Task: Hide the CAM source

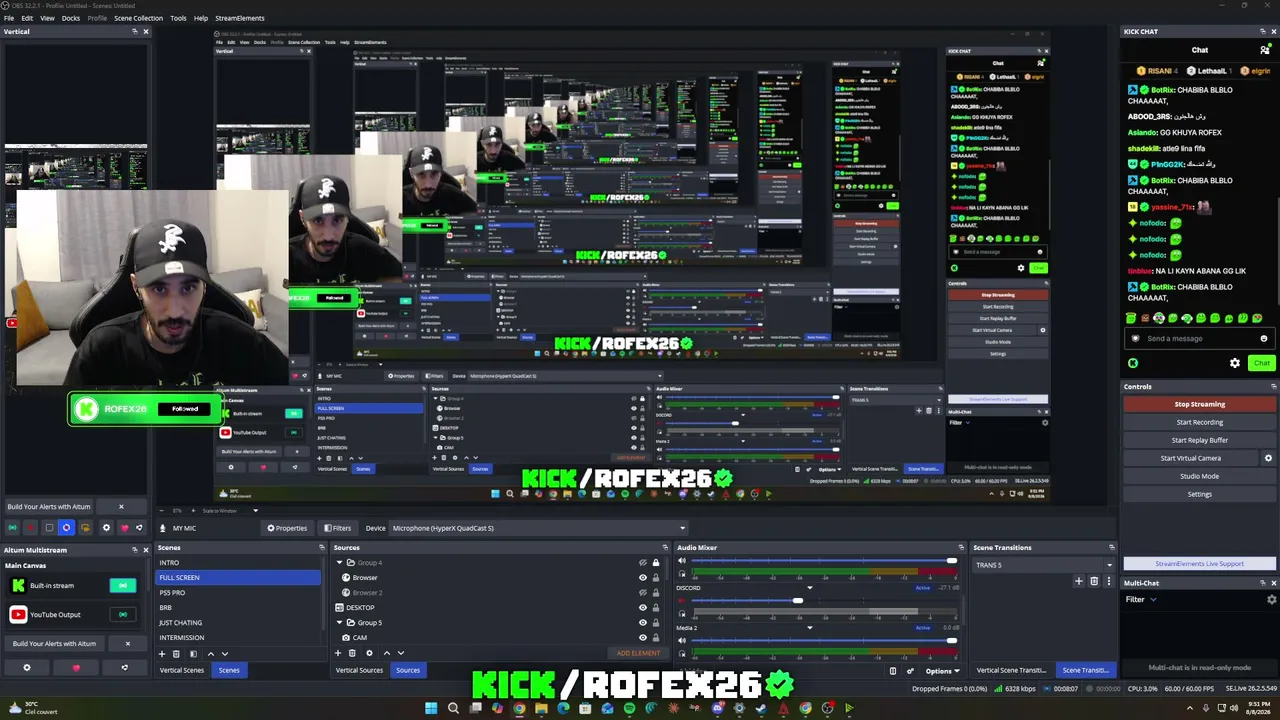Action: (643, 637)
